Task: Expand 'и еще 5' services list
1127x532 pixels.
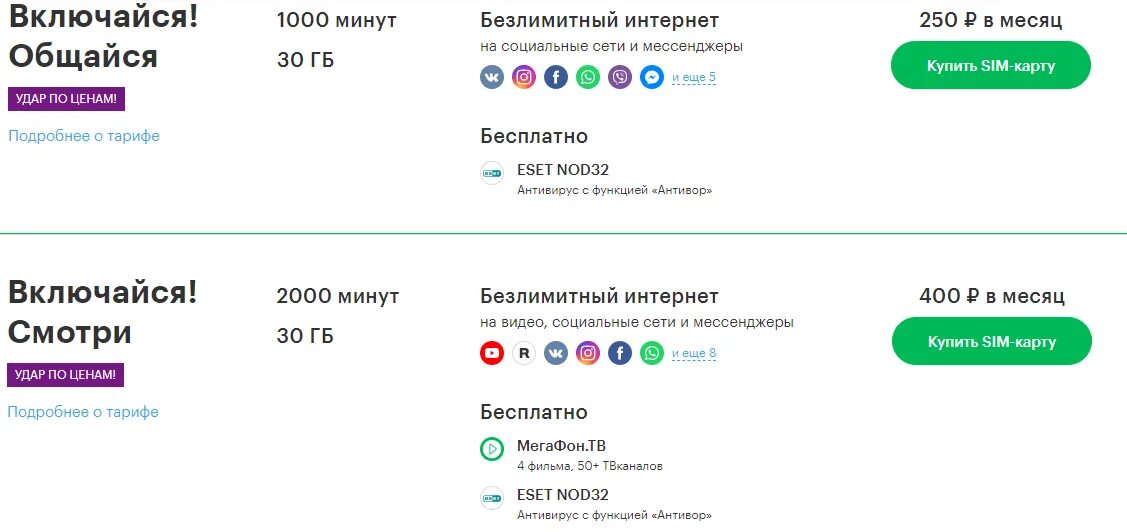Action: 694,78
